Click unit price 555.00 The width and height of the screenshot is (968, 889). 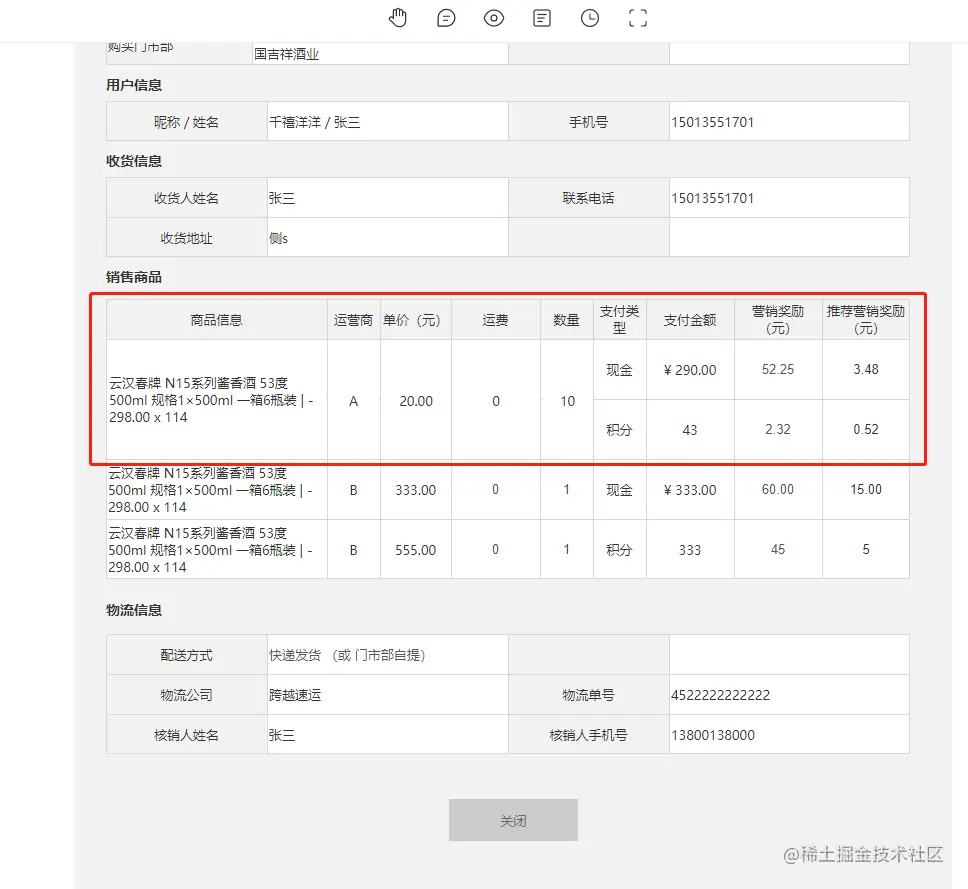[x=415, y=550]
